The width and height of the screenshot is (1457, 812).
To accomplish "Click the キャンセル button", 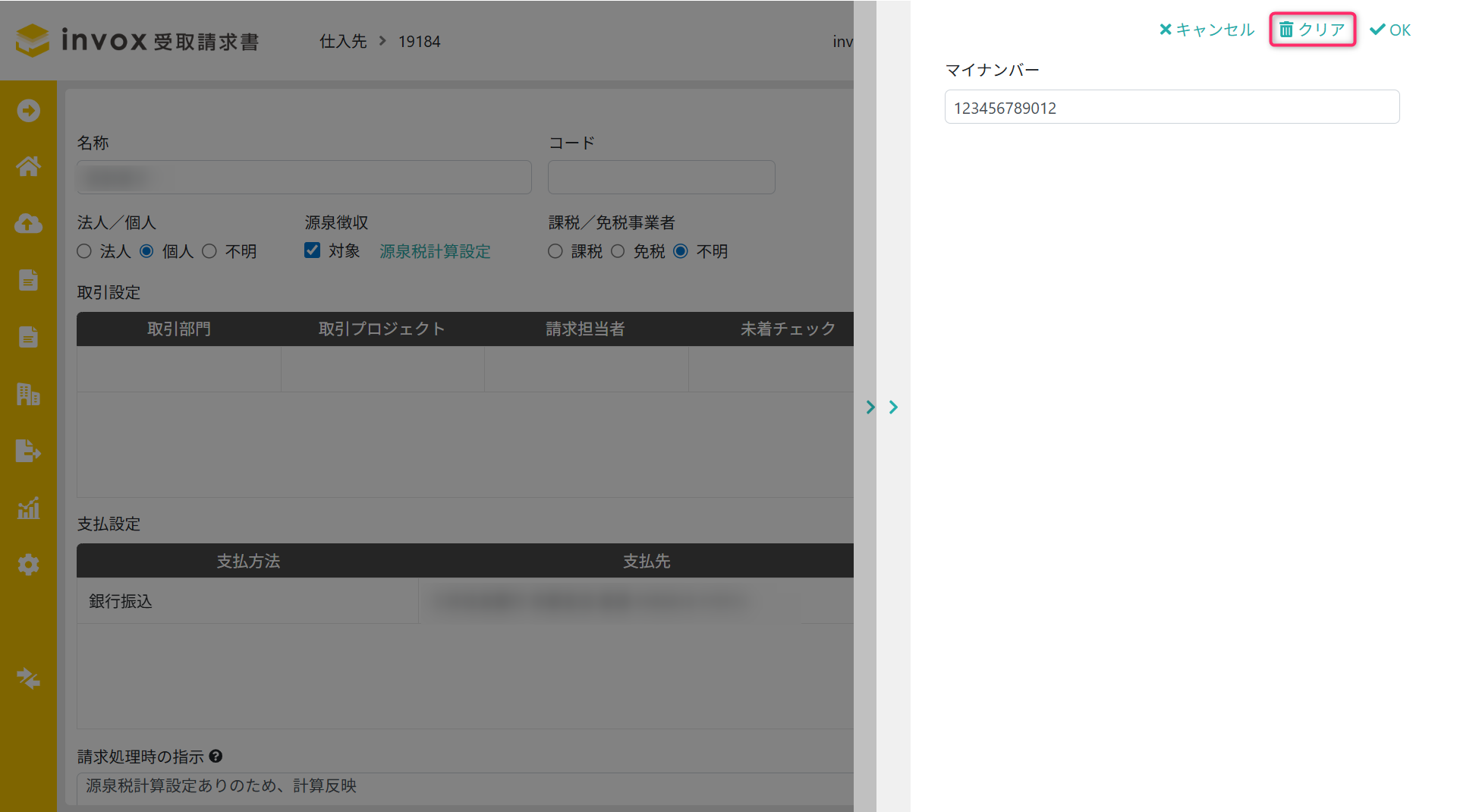I will point(1207,30).
